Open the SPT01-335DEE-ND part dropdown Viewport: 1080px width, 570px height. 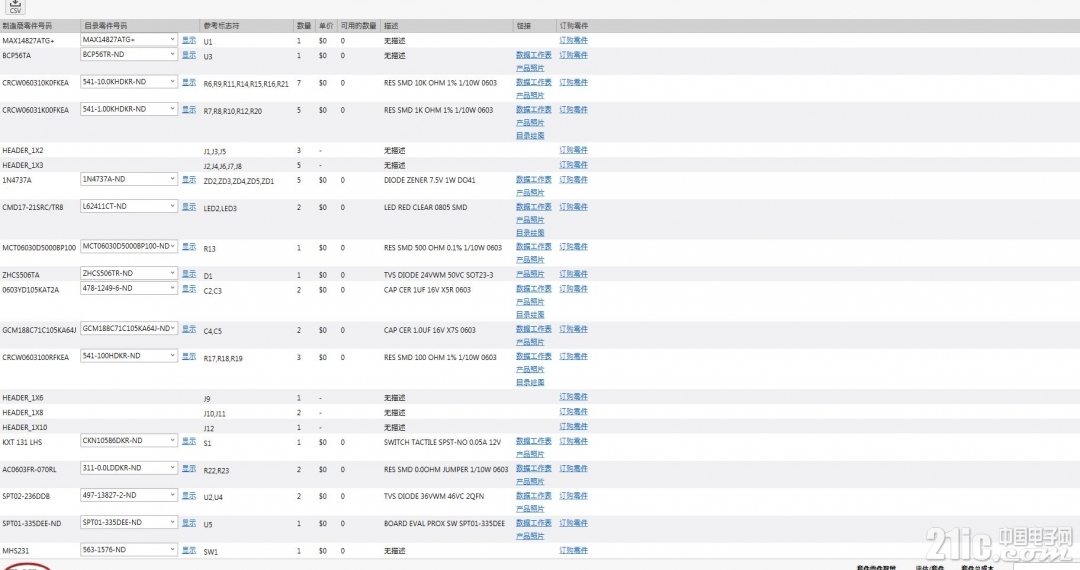click(129, 522)
